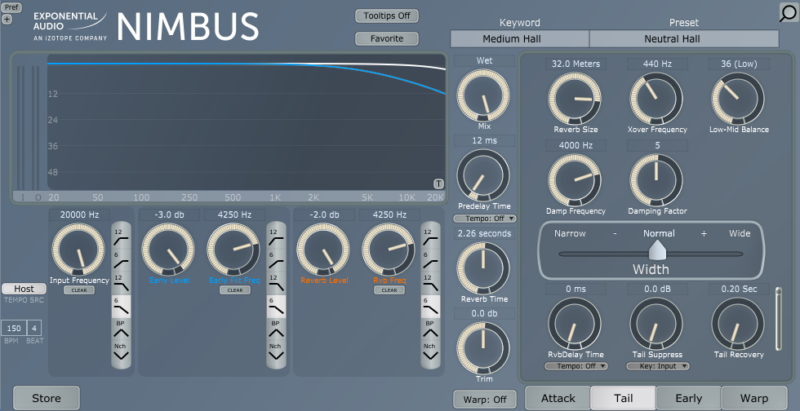Switch to the Attack tab
800x411 pixels.
click(x=558, y=398)
